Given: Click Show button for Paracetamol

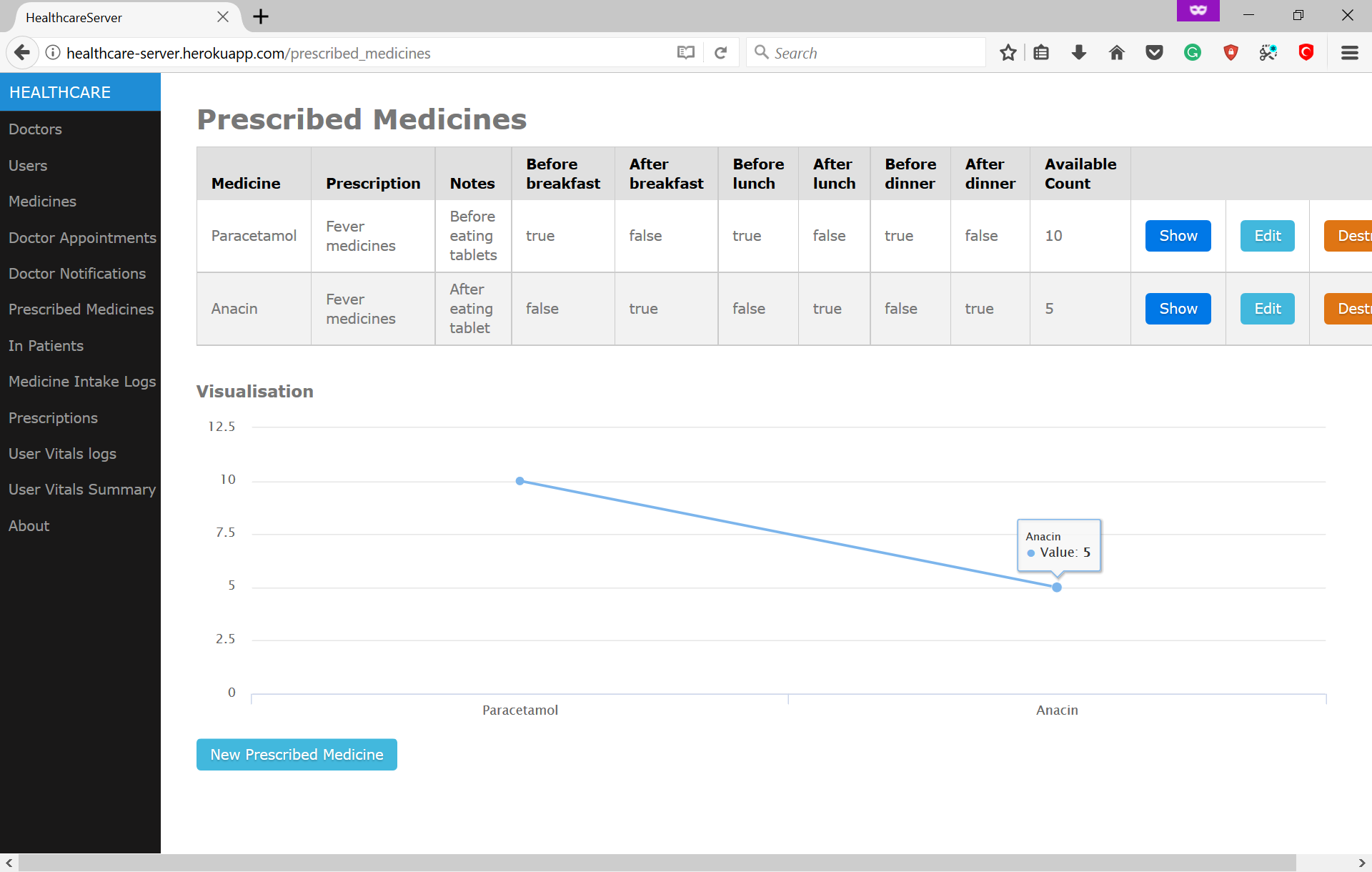Looking at the screenshot, I should [1178, 236].
